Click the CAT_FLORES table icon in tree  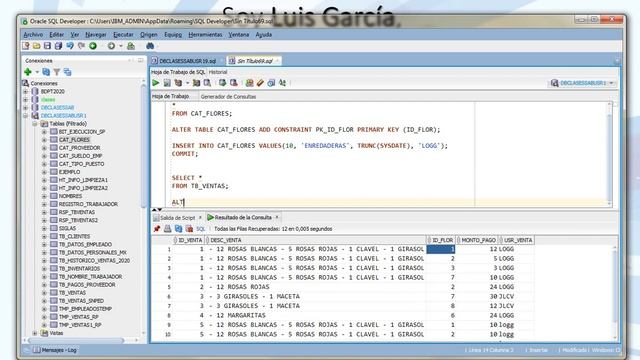tap(53, 140)
